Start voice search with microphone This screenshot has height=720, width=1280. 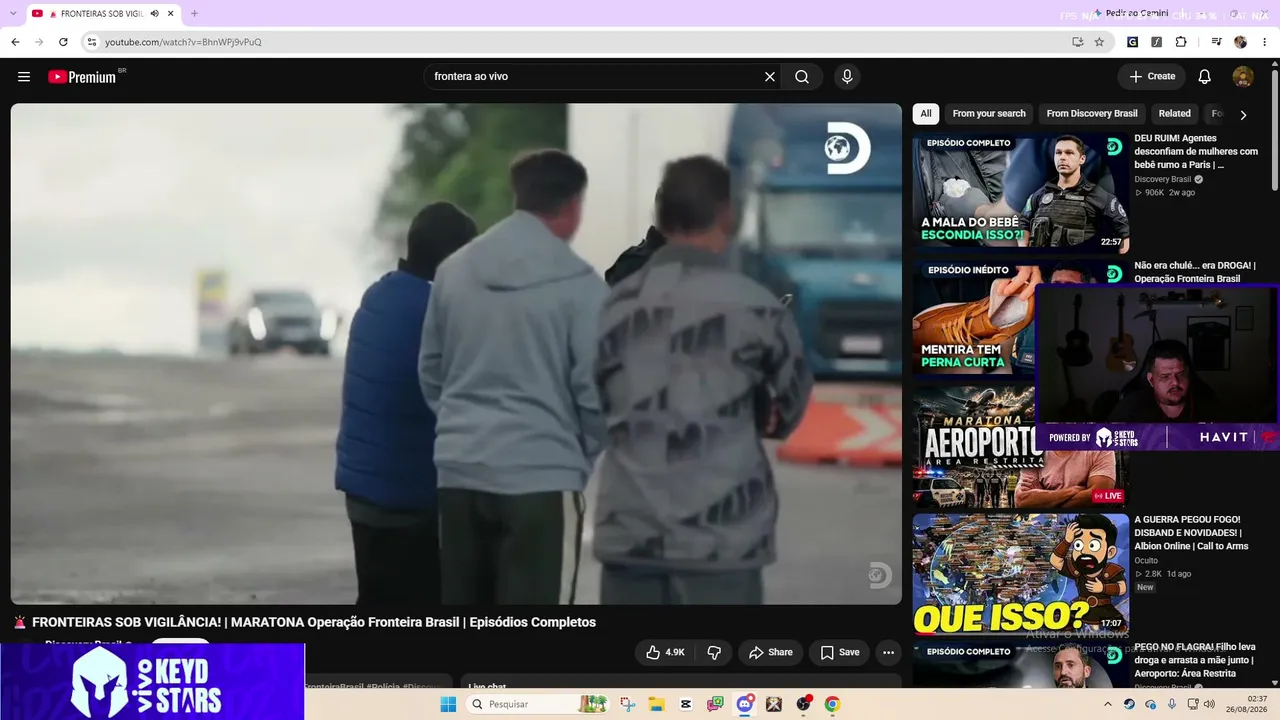click(x=847, y=77)
